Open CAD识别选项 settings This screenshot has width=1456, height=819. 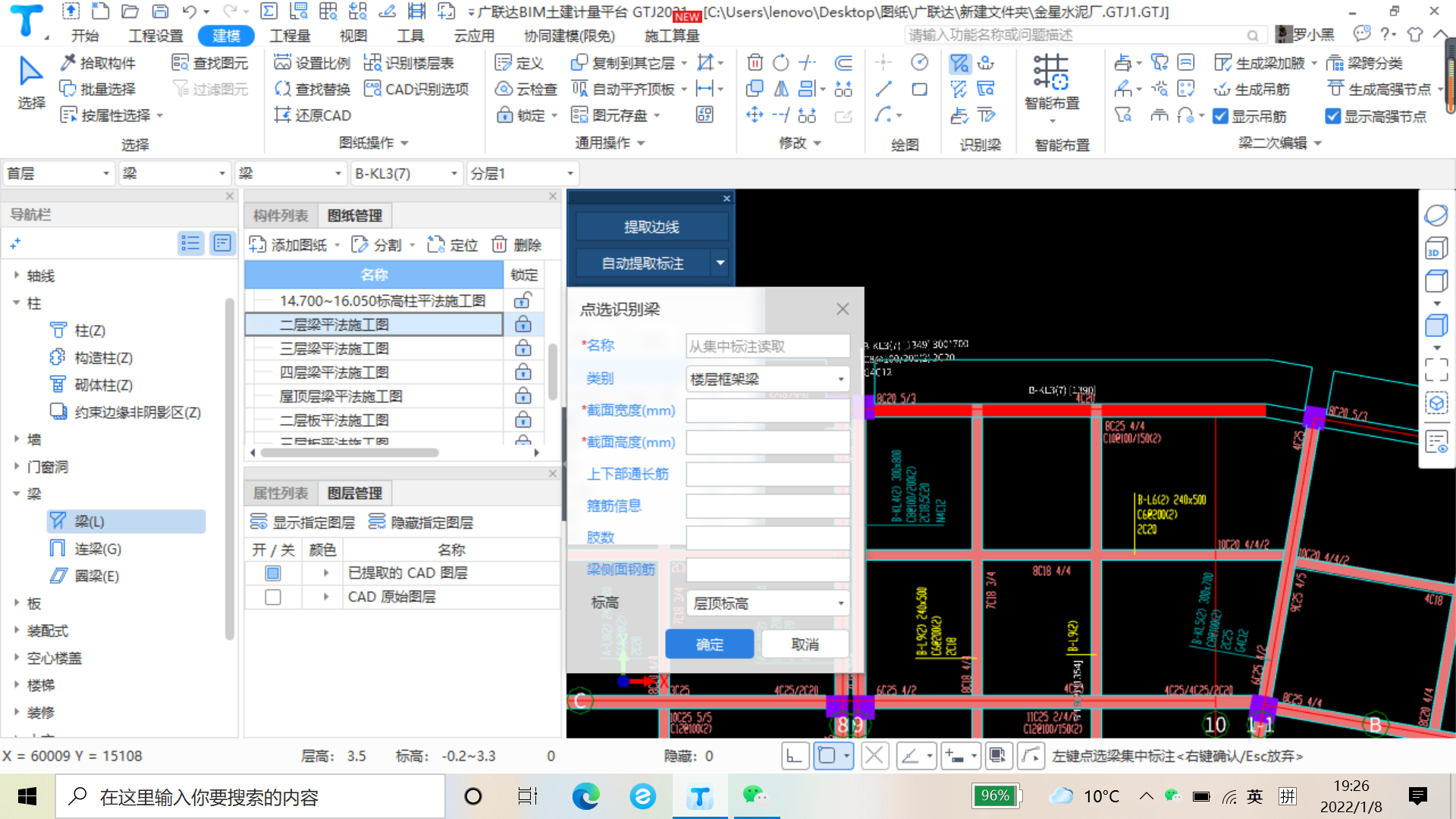click(416, 89)
